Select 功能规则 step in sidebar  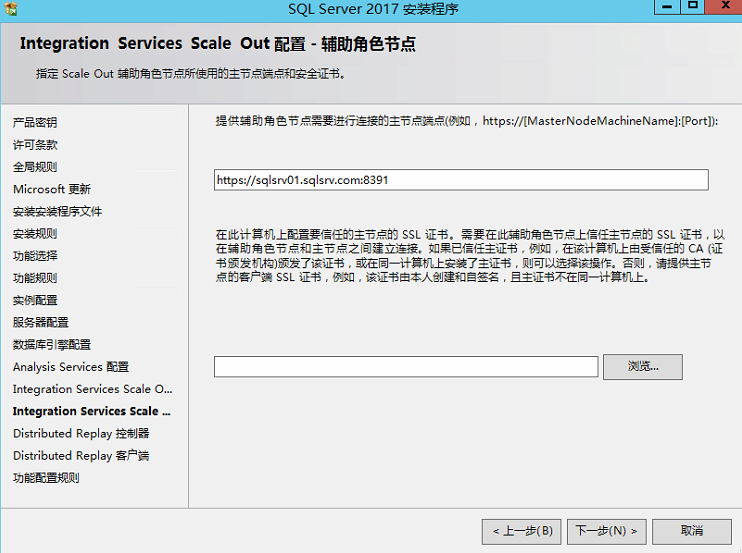pos(35,278)
